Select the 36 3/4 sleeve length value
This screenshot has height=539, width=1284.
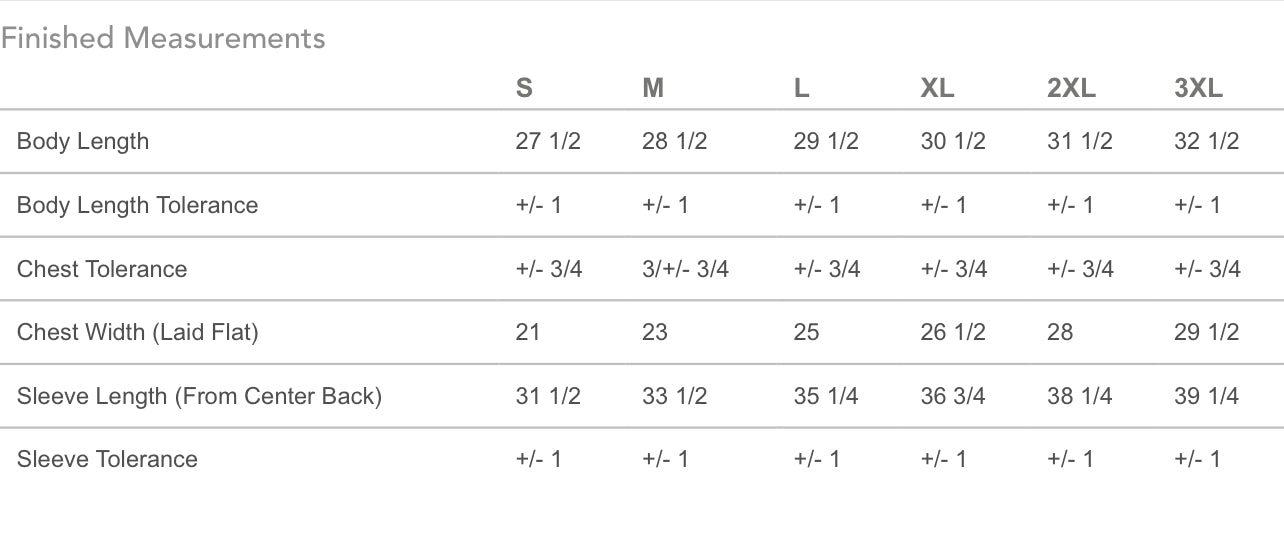click(953, 396)
